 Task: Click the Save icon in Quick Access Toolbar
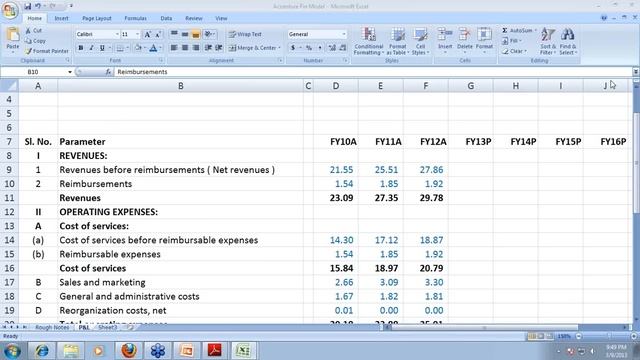(27, 6)
